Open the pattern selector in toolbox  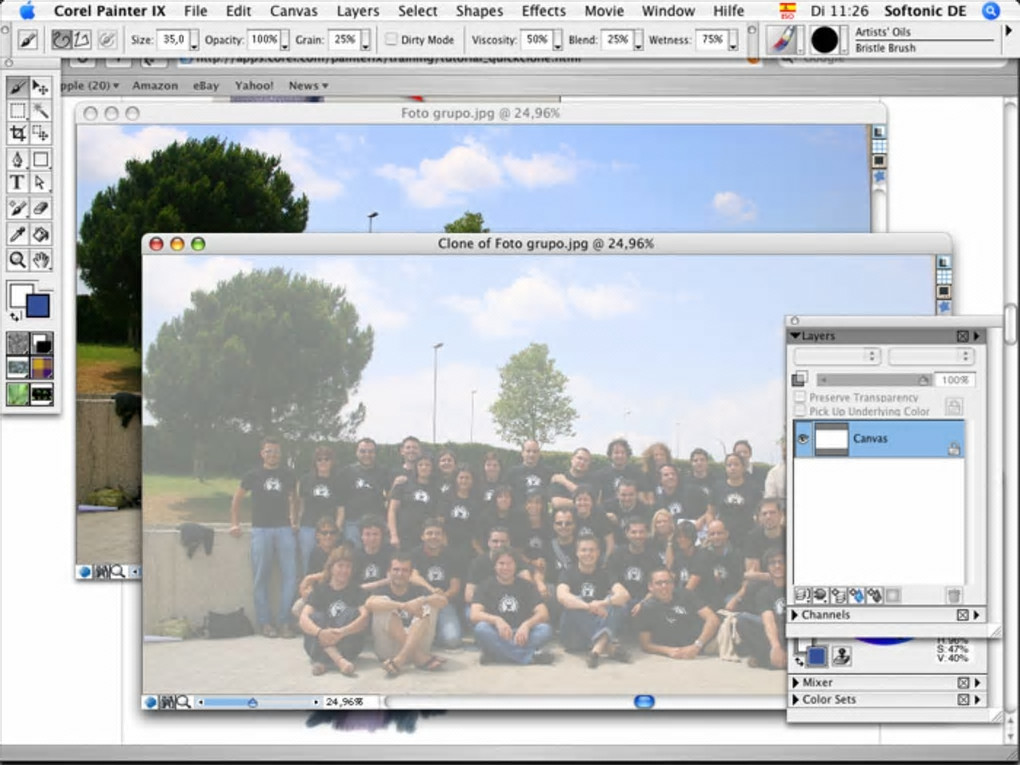tap(18, 368)
